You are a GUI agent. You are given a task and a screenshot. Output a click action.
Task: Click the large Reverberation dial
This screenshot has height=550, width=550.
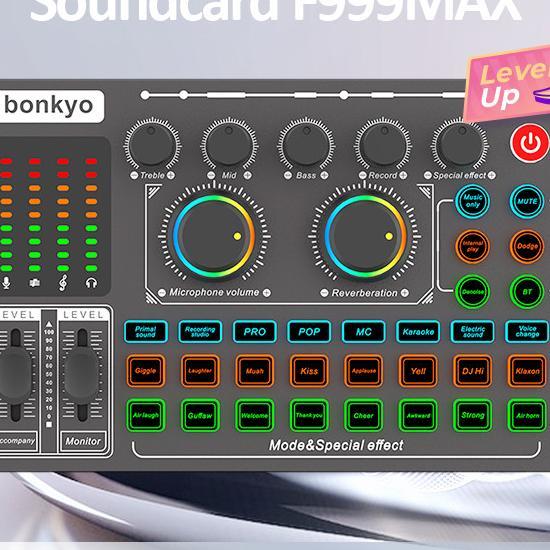point(365,236)
